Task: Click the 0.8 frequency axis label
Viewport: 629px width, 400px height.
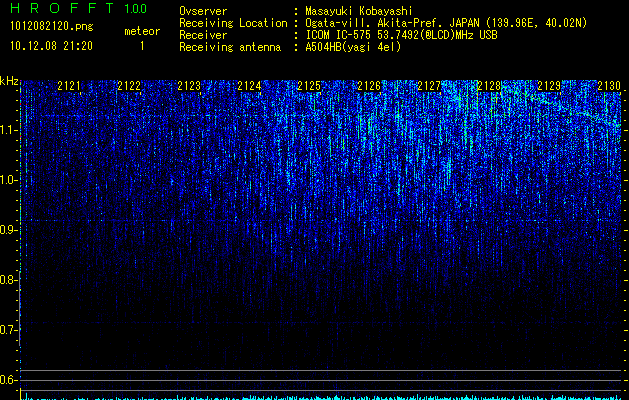Action: click(8, 280)
